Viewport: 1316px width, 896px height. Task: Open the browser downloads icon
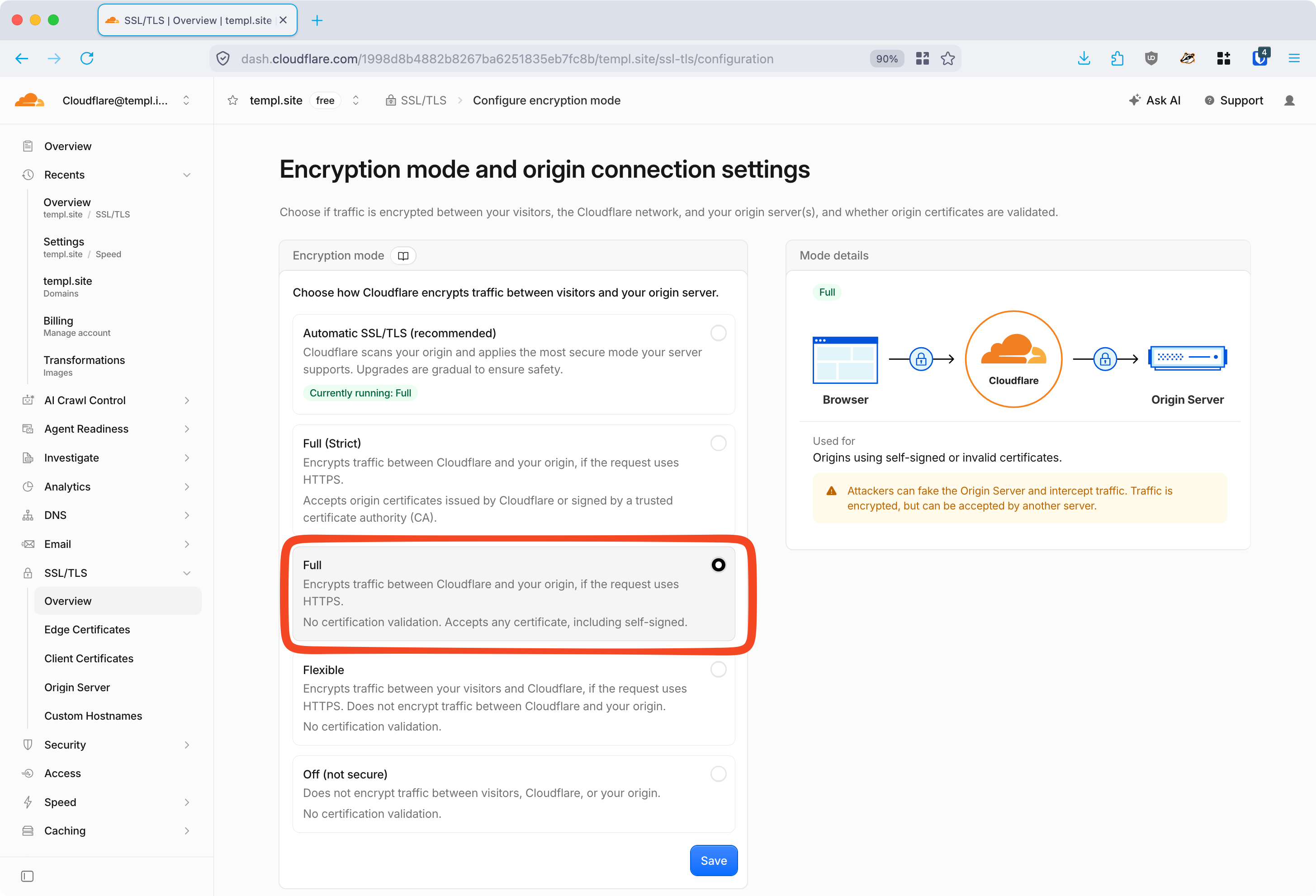pyautogui.click(x=1084, y=58)
